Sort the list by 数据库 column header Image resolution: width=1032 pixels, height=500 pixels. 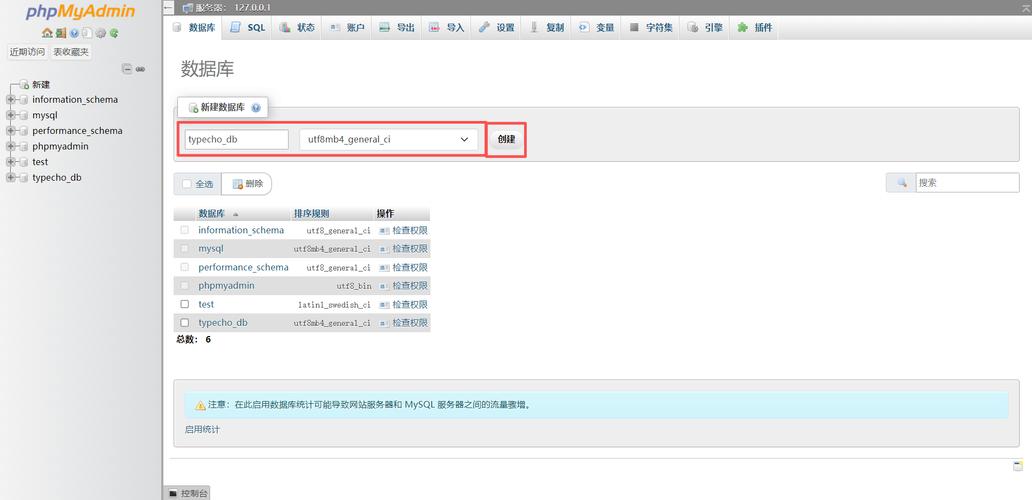click(x=211, y=214)
